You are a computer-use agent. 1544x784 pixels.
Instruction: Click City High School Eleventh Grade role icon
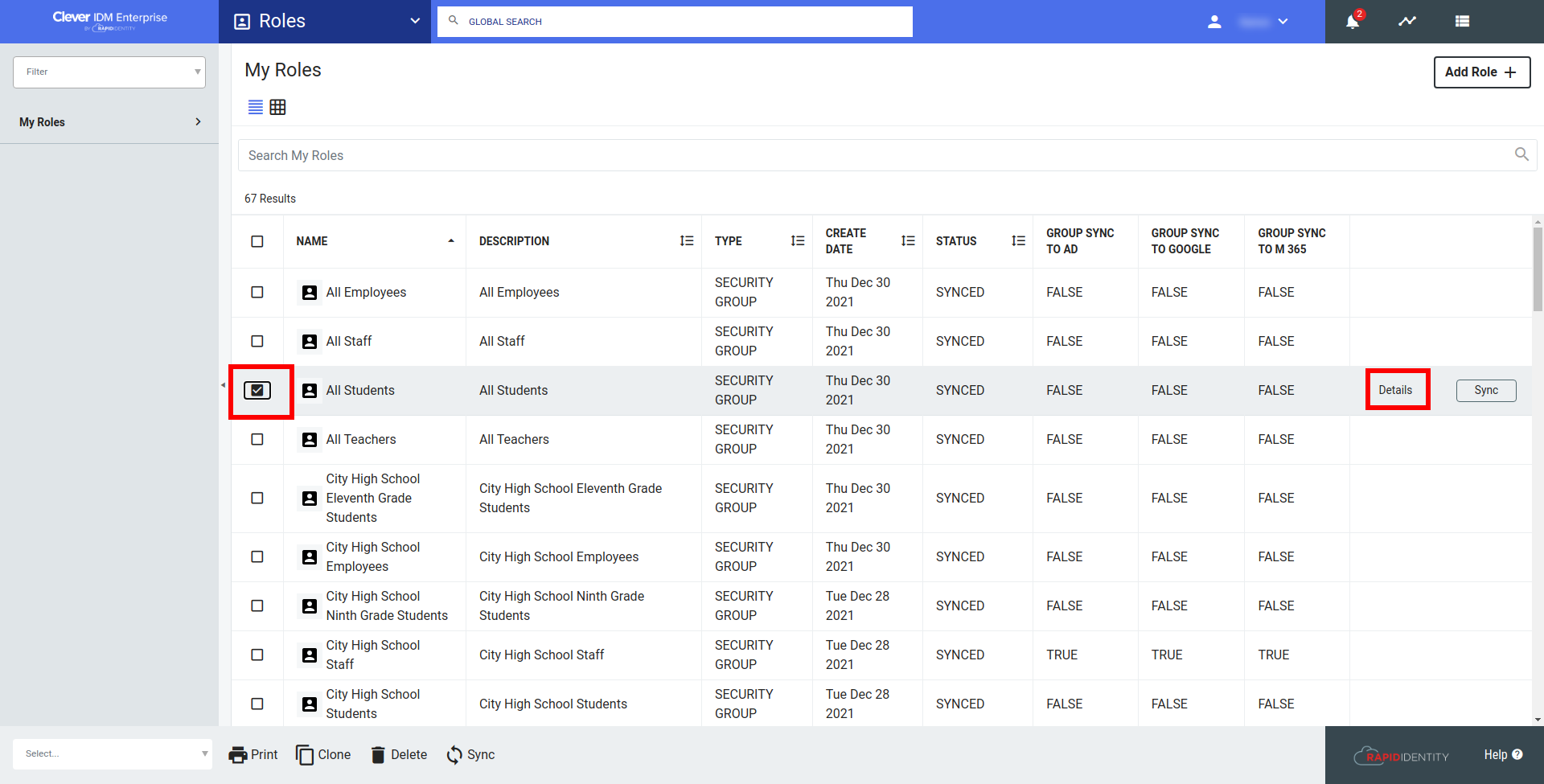(310, 499)
